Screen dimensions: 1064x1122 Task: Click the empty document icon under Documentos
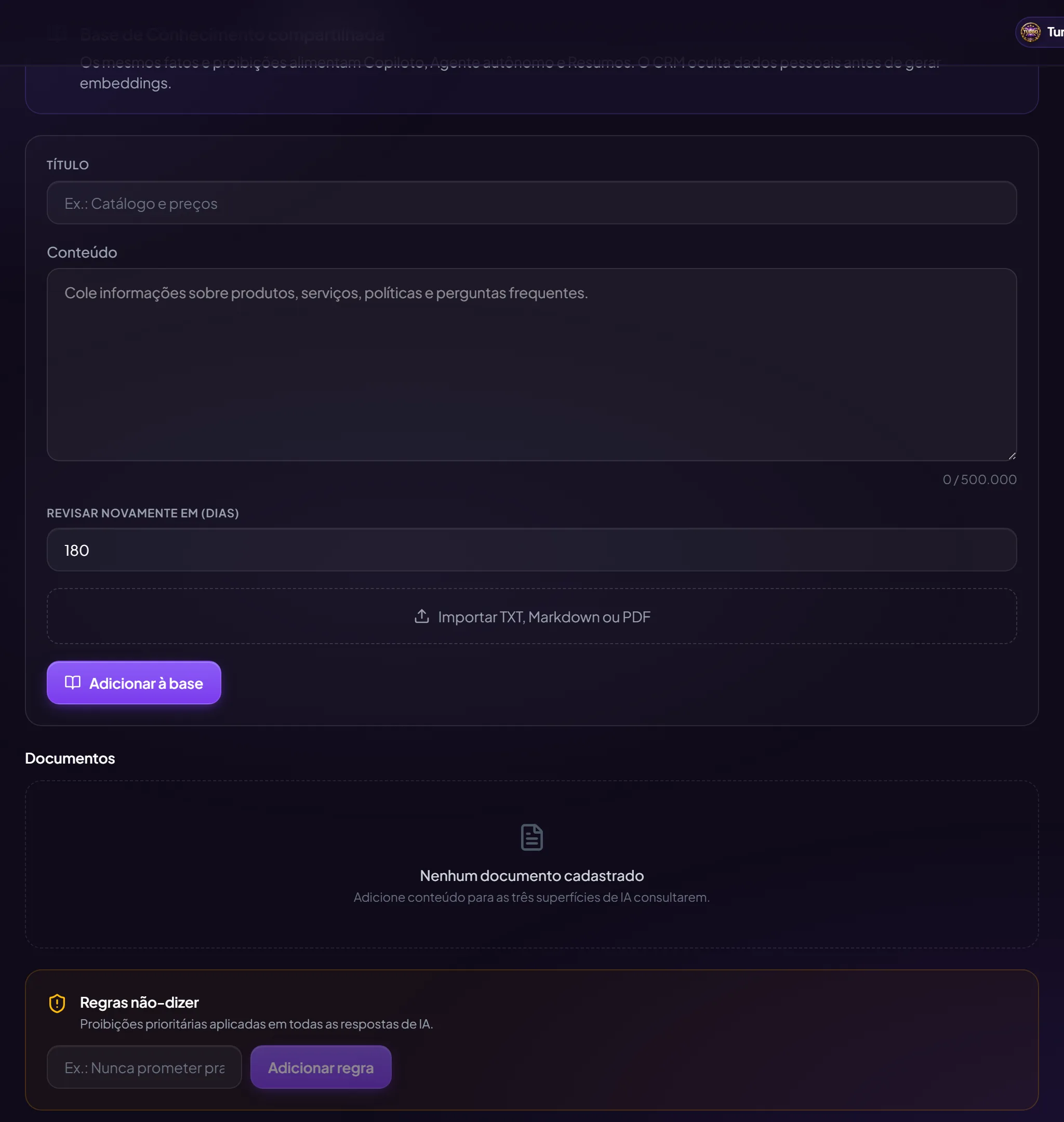(531, 837)
